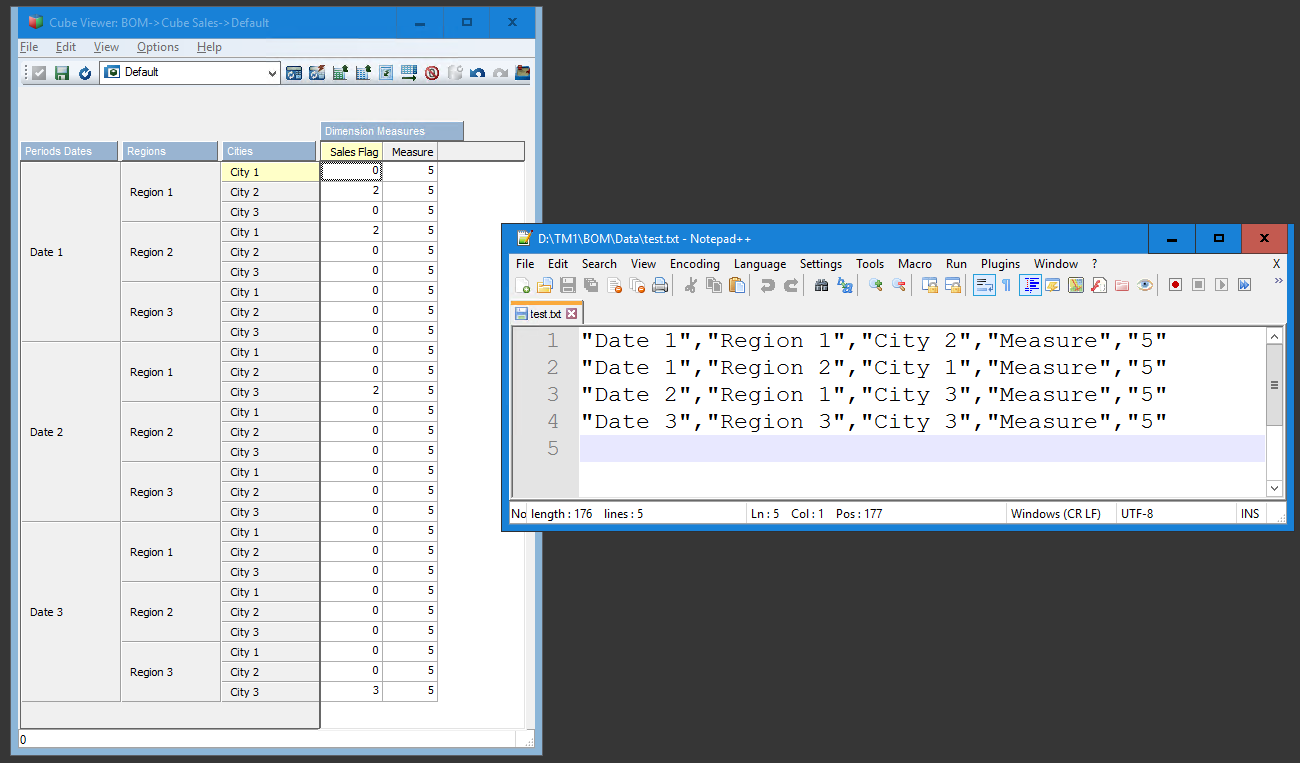1300x763 pixels.
Task: Open the Replace tool icon in Notepad++
Action: click(844, 285)
